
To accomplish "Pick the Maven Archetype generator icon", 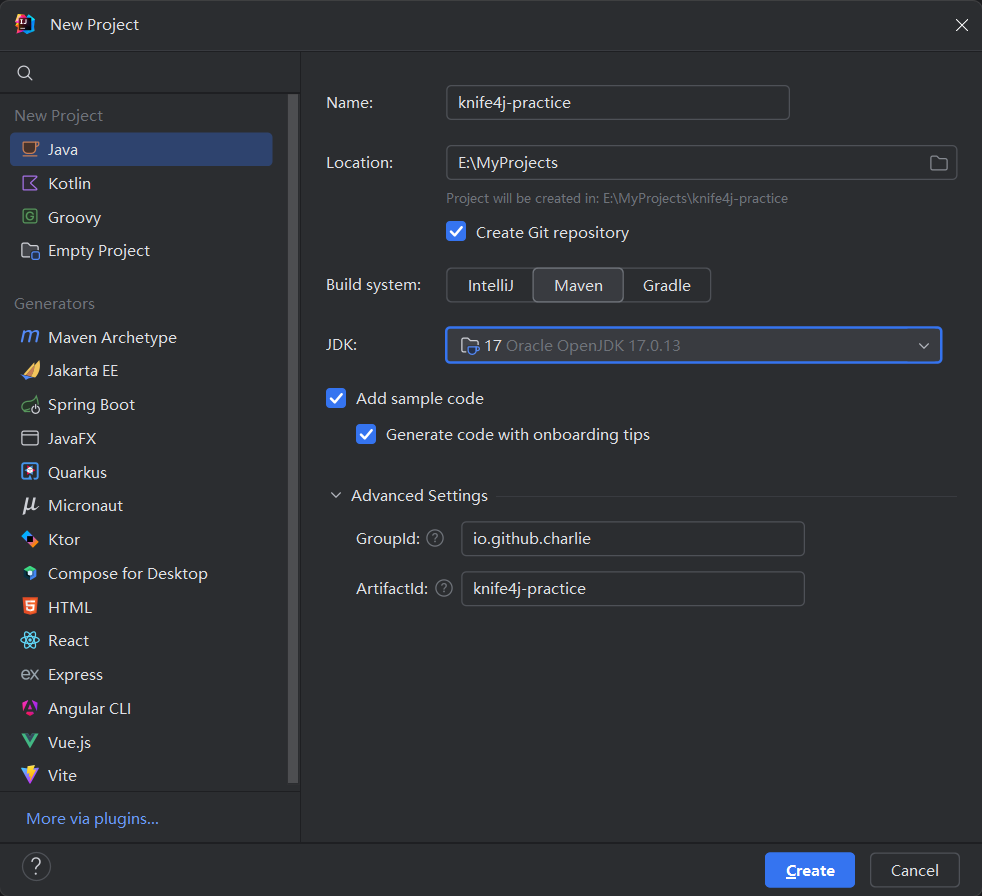I will point(30,337).
